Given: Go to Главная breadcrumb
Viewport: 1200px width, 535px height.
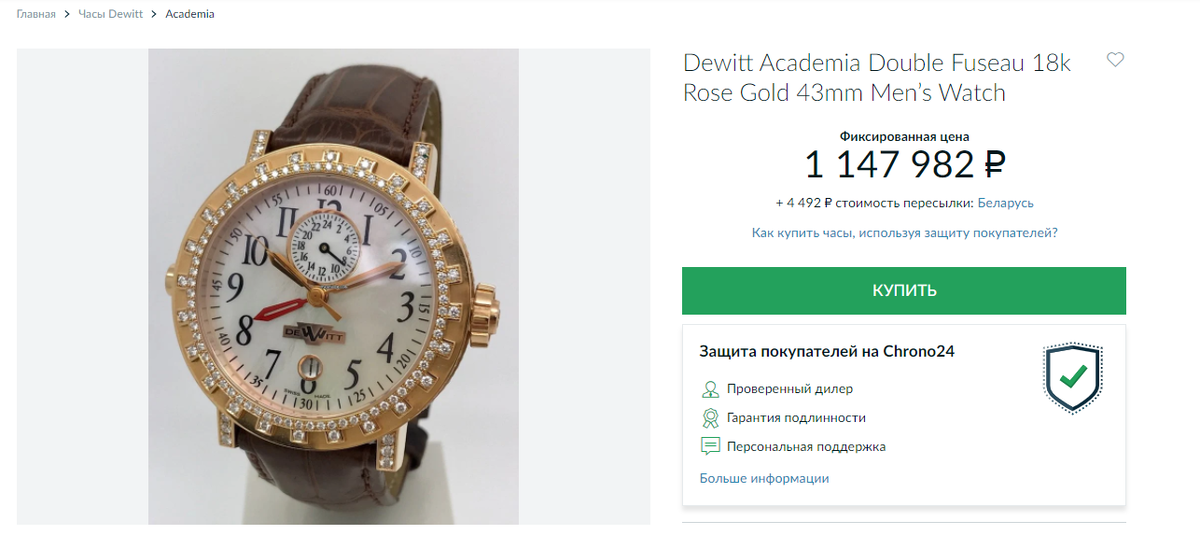Looking at the screenshot, I should pyautogui.click(x=36, y=15).
